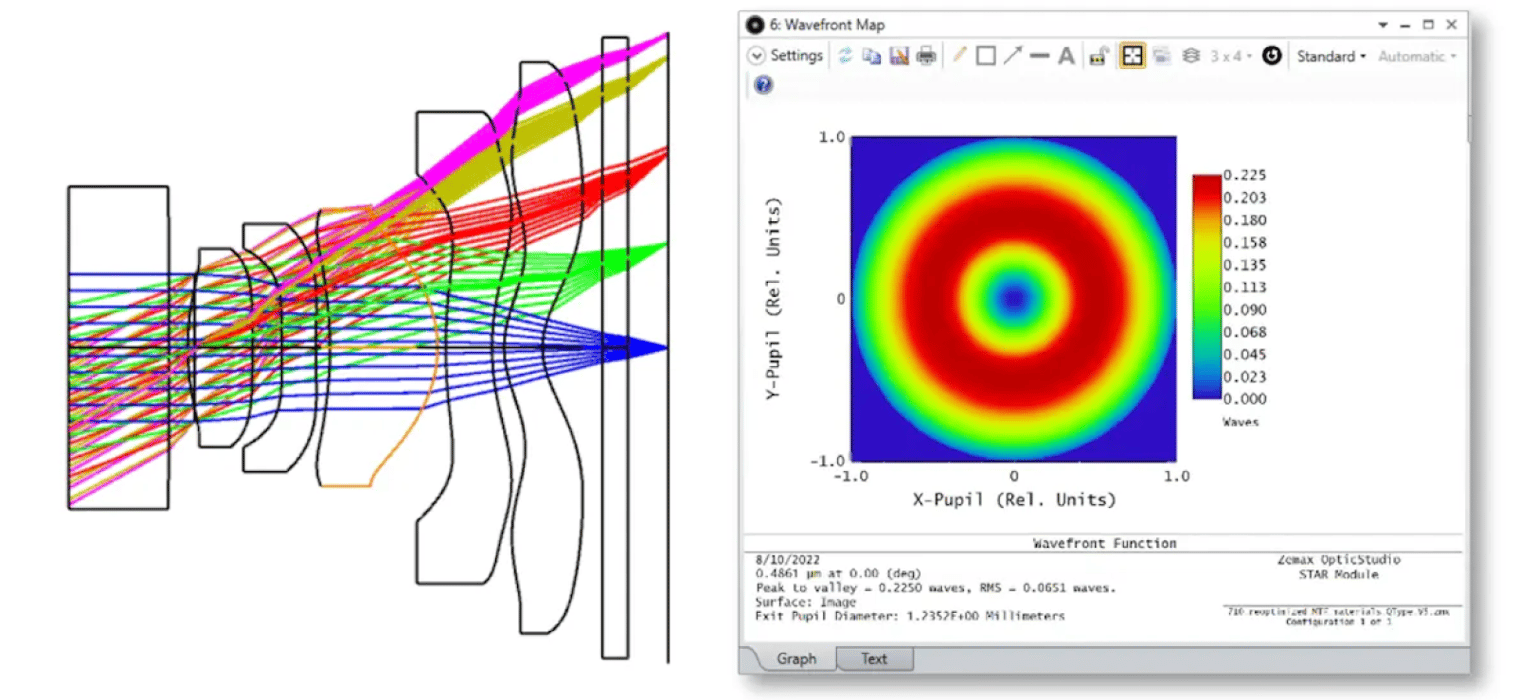Open the Automatic dropdown
This screenshot has height=700, width=1536.
tap(1417, 56)
